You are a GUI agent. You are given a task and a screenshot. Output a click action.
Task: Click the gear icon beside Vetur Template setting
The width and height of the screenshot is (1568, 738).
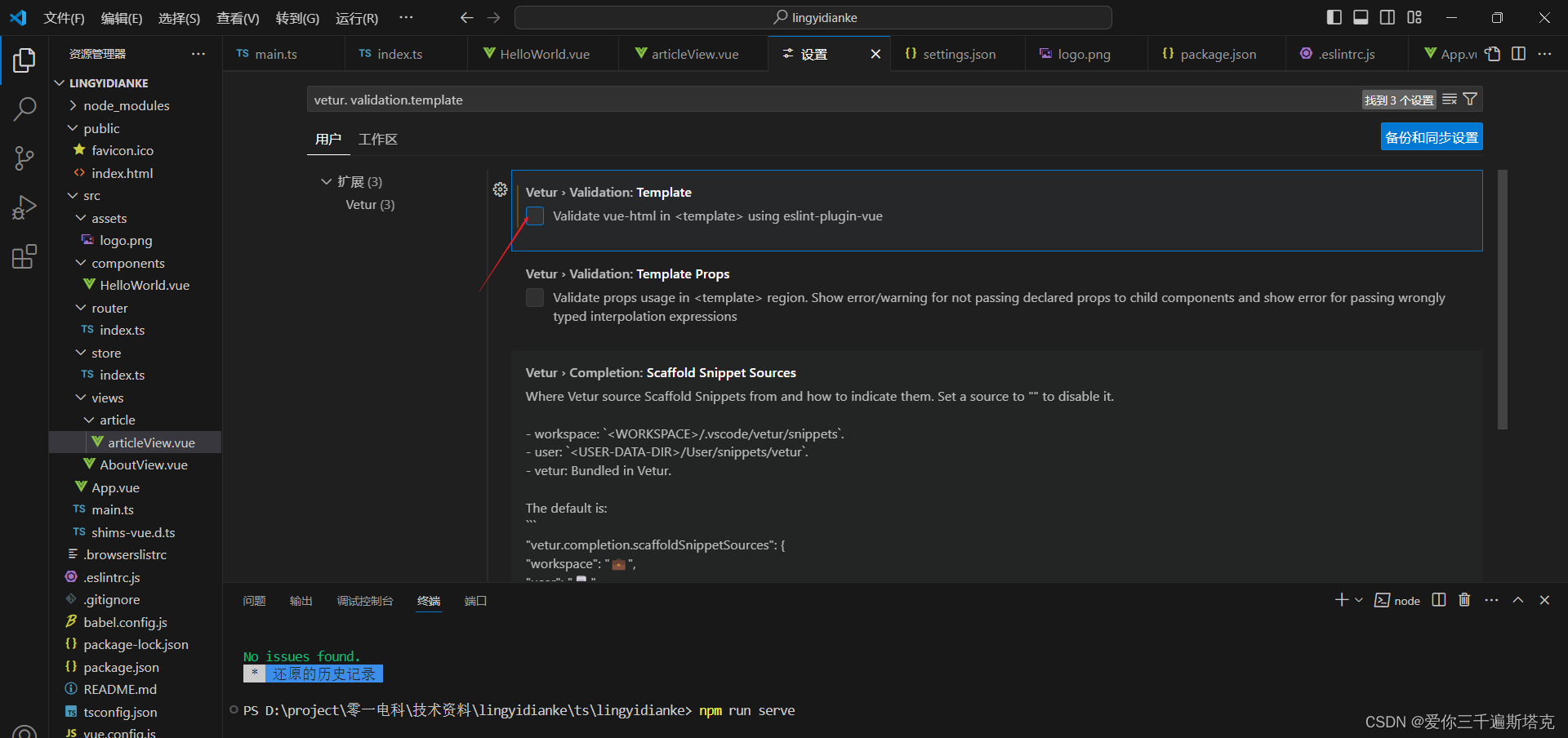(500, 189)
